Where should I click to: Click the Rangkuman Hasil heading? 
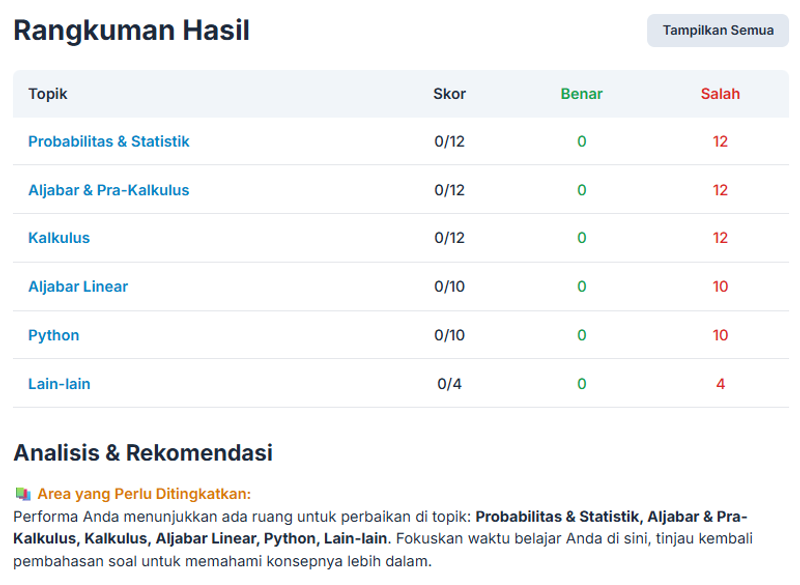point(131,31)
